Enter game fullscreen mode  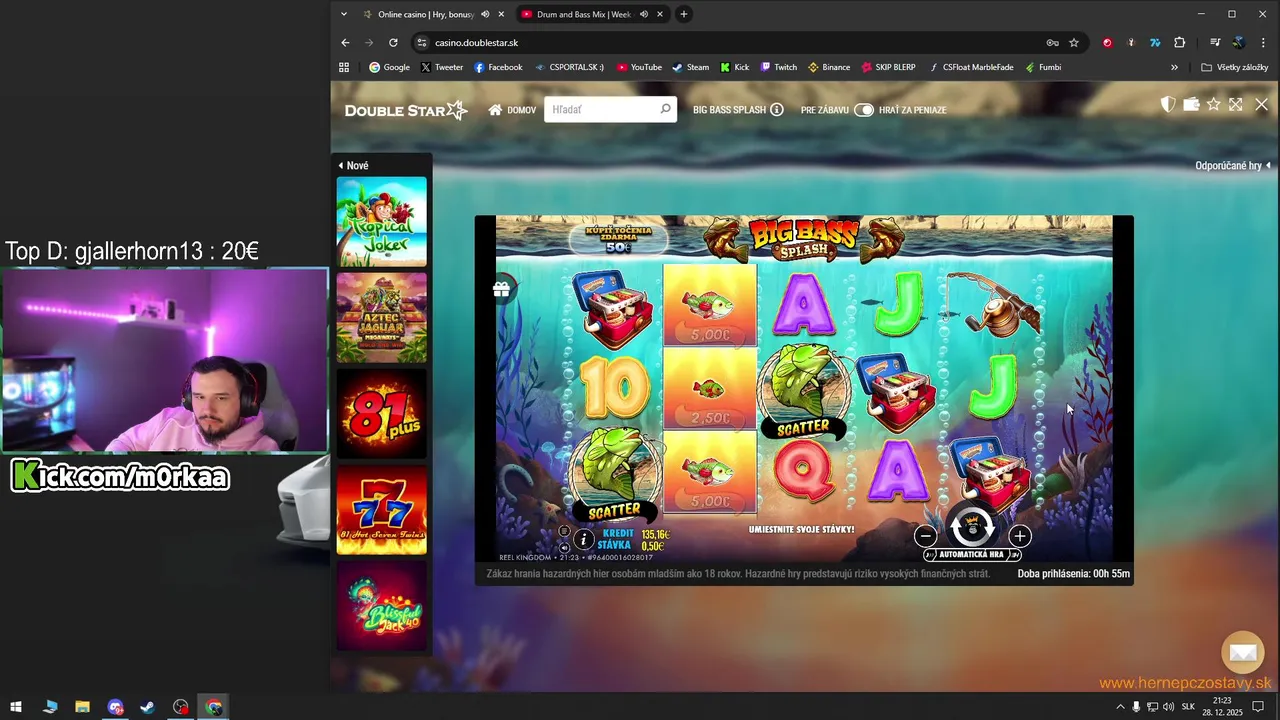(1236, 104)
